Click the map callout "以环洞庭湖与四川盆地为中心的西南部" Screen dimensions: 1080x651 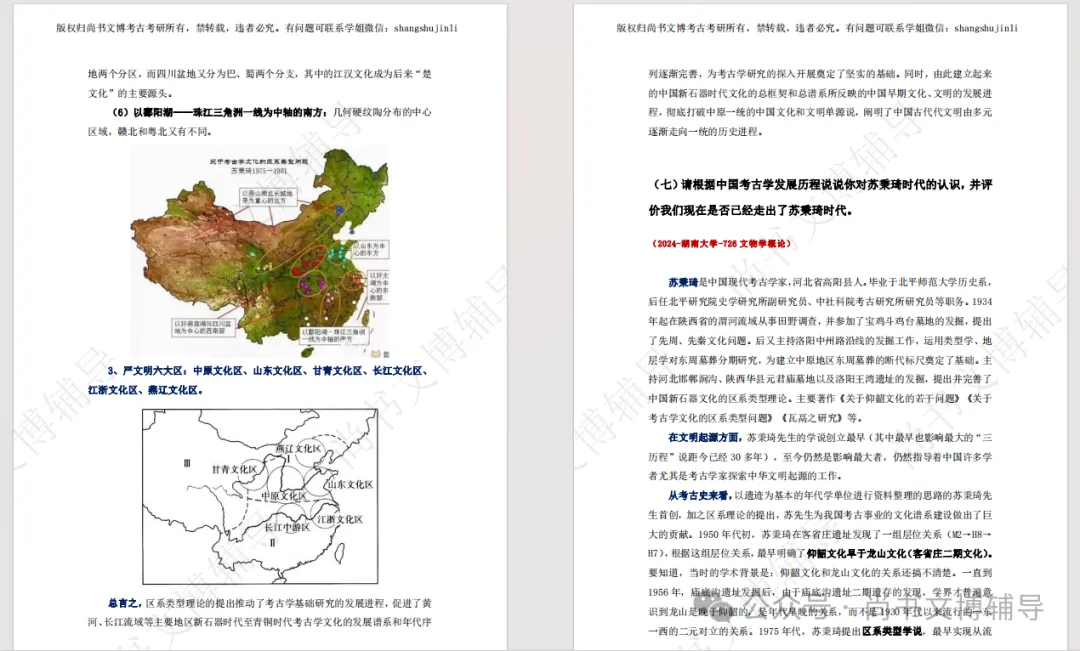point(204,327)
